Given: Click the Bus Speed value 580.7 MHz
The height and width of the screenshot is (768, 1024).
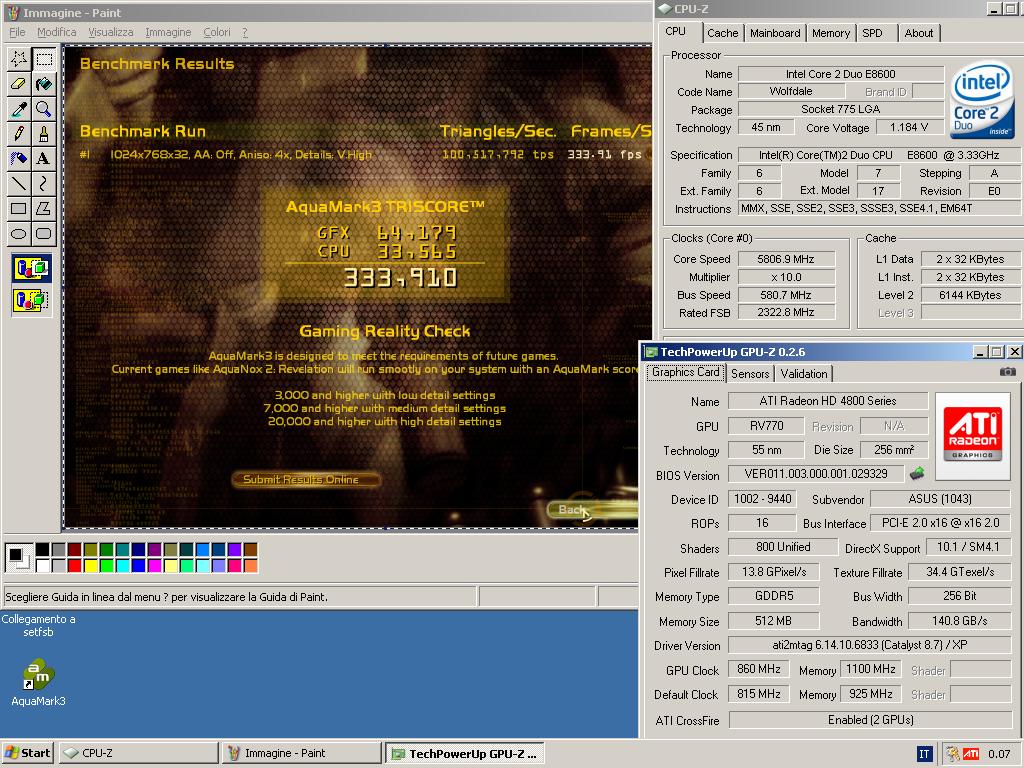Looking at the screenshot, I should (786, 295).
